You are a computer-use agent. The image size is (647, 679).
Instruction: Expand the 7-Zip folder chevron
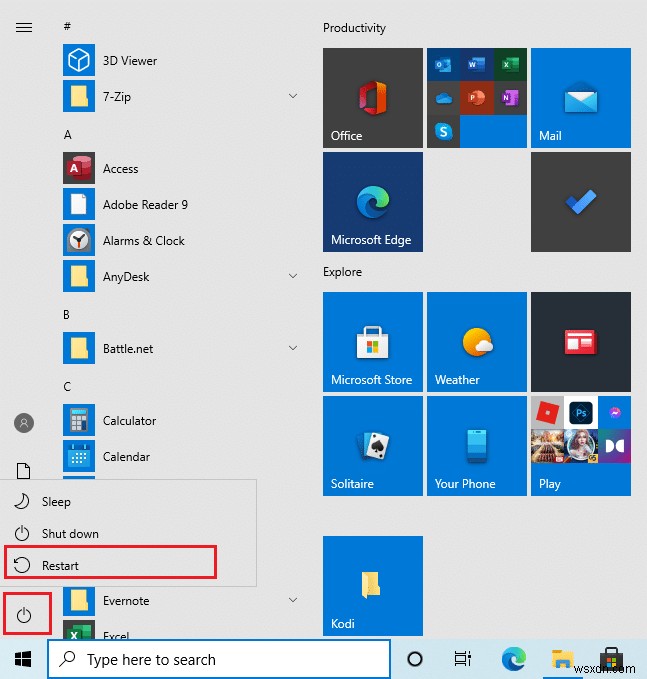click(293, 96)
